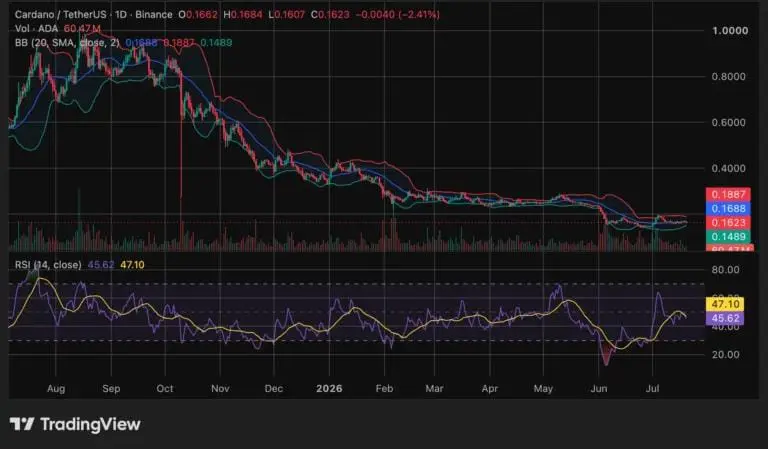This screenshot has width=768, height=449.
Task: Click the Apr label on the time axis
Action: (x=489, y=389)
